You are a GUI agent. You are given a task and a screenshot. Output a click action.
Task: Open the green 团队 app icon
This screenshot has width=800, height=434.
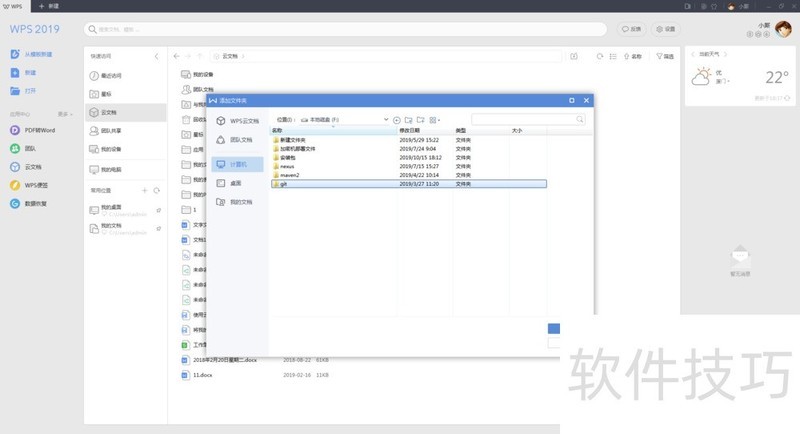click(15, 148)
